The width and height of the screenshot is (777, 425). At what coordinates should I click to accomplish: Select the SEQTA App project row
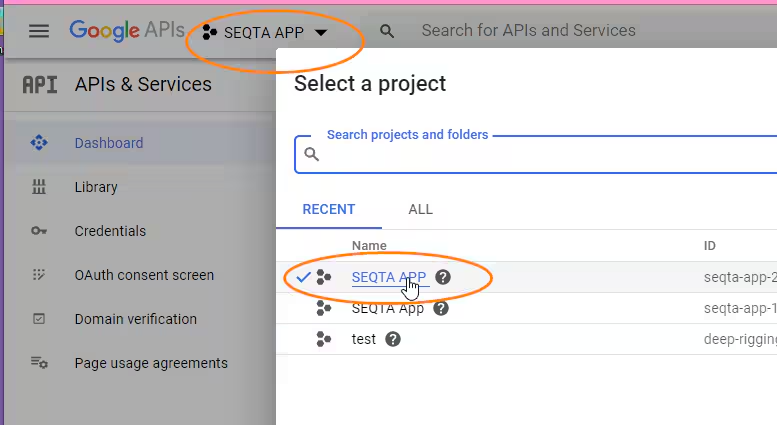pos(526,309)
